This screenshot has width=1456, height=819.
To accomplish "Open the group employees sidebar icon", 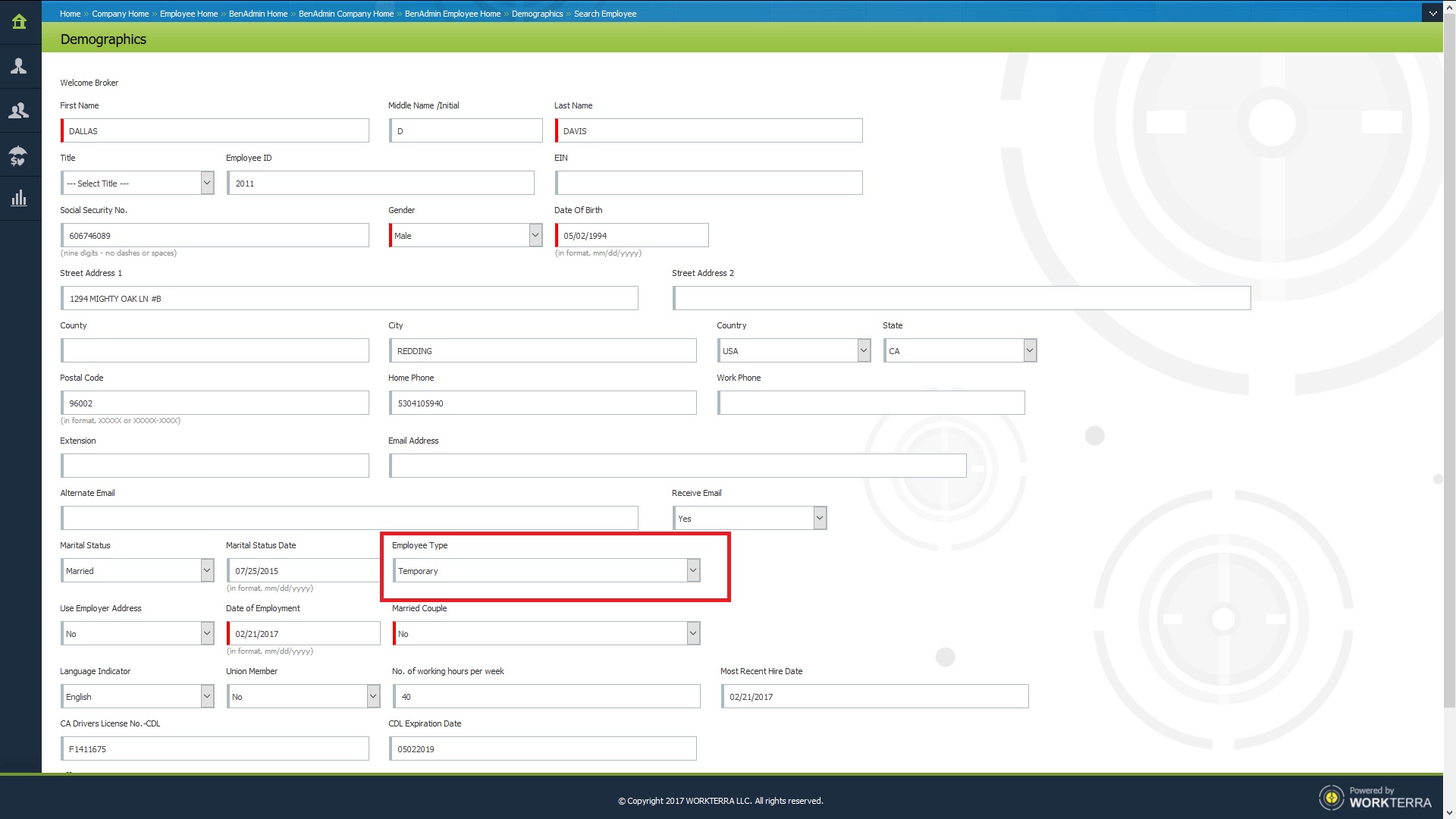I will (x=20, y=111).
